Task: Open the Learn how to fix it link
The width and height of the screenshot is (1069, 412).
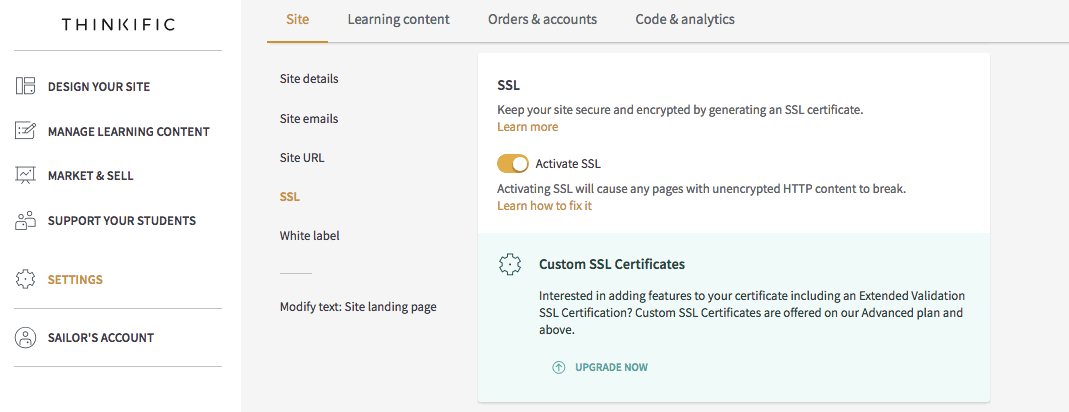Action: coord(544,205)
